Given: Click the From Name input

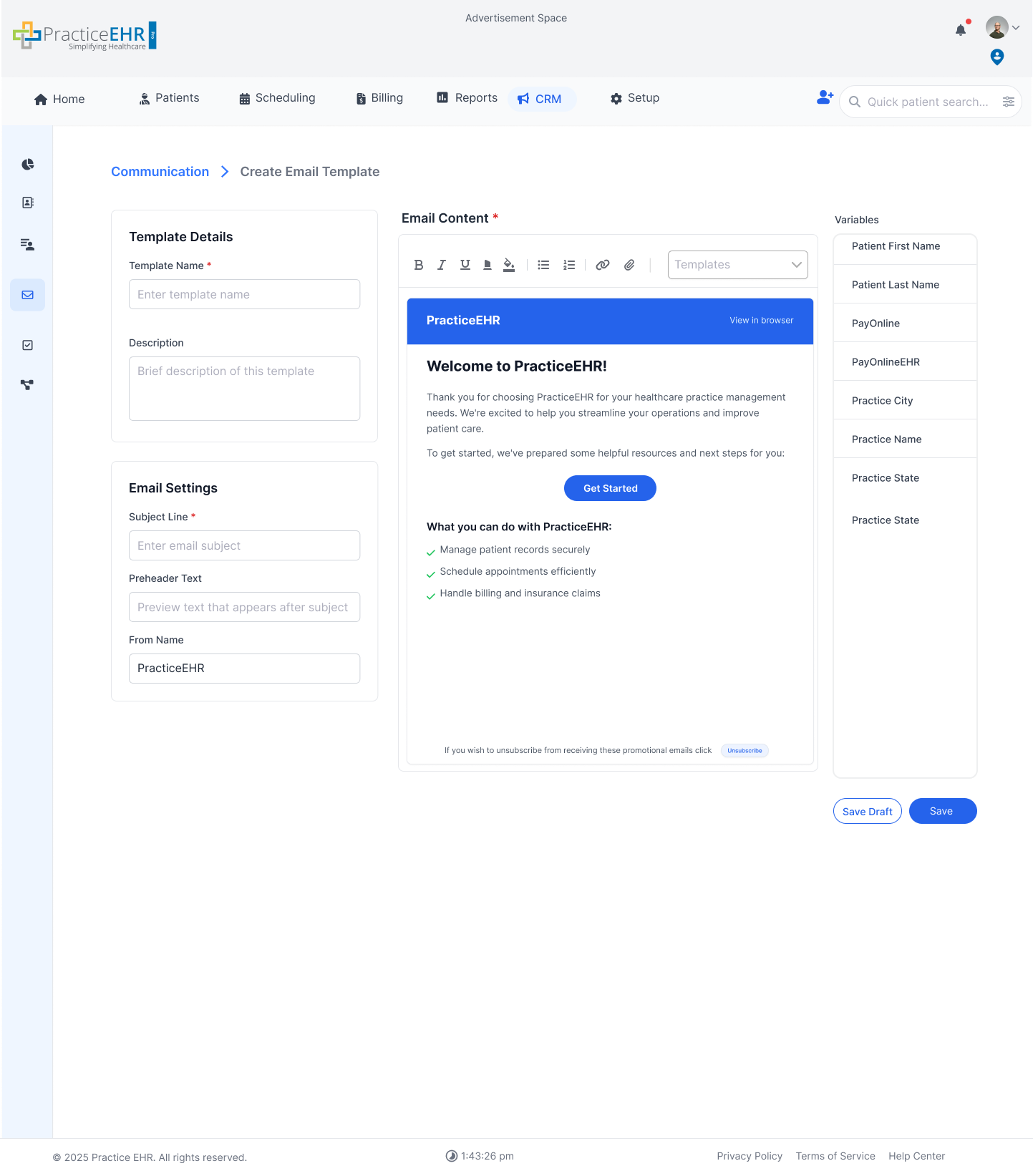Looking at the screenshot, I should tap(244, 669).
